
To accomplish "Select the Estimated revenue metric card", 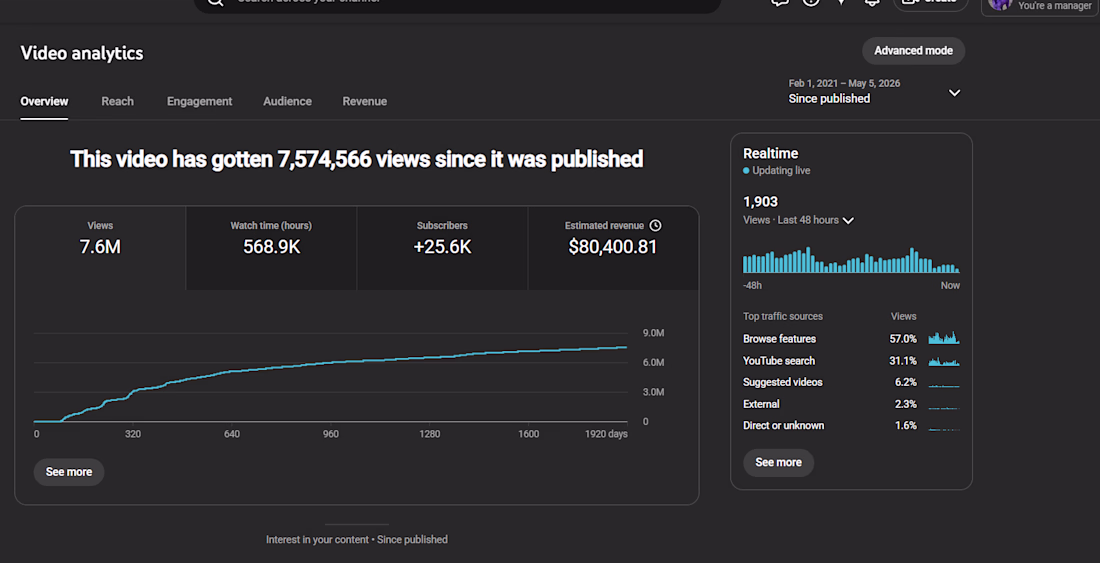I will coord(613,248).
